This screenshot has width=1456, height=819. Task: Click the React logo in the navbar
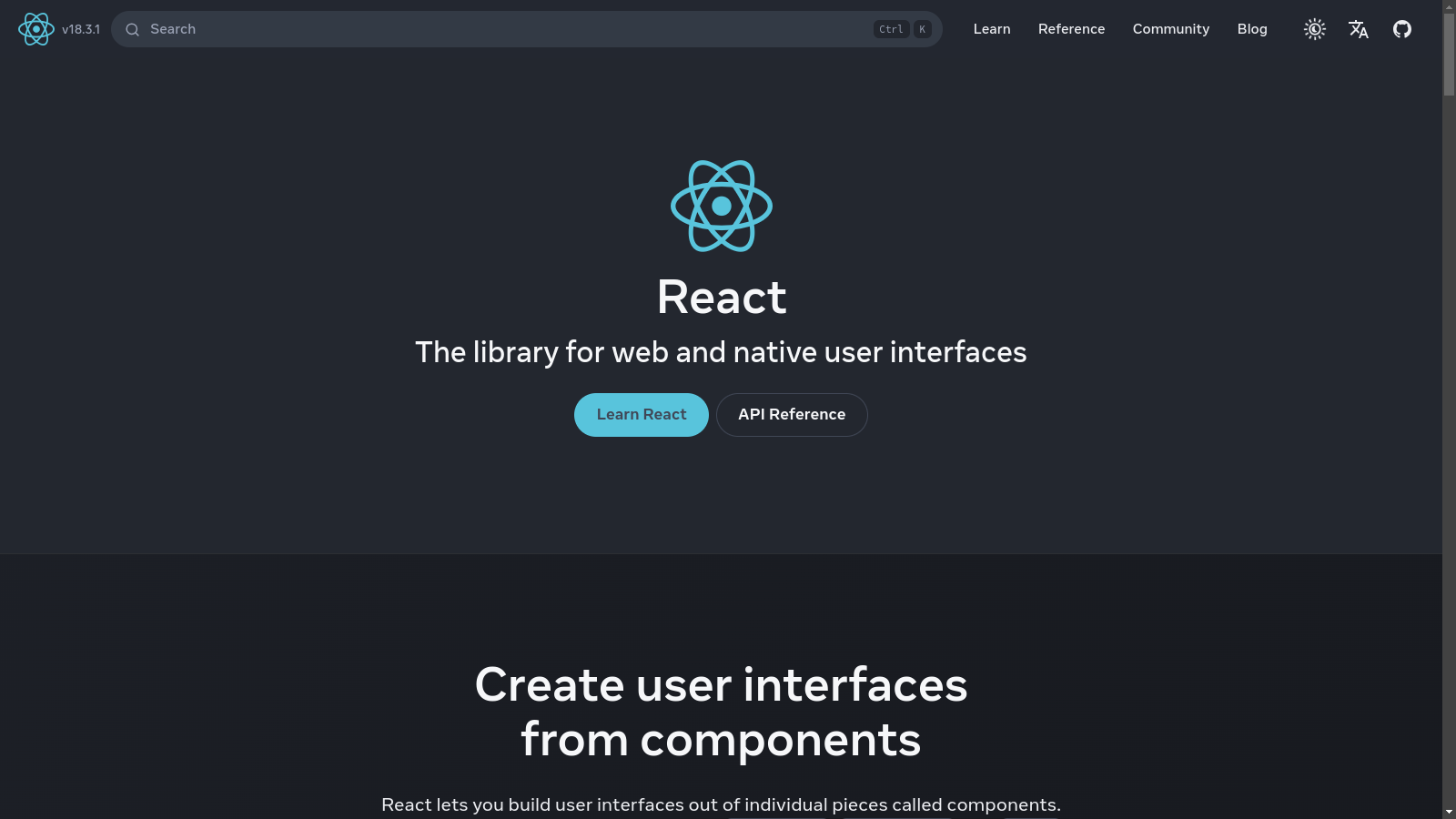click(x=36, y=29)
